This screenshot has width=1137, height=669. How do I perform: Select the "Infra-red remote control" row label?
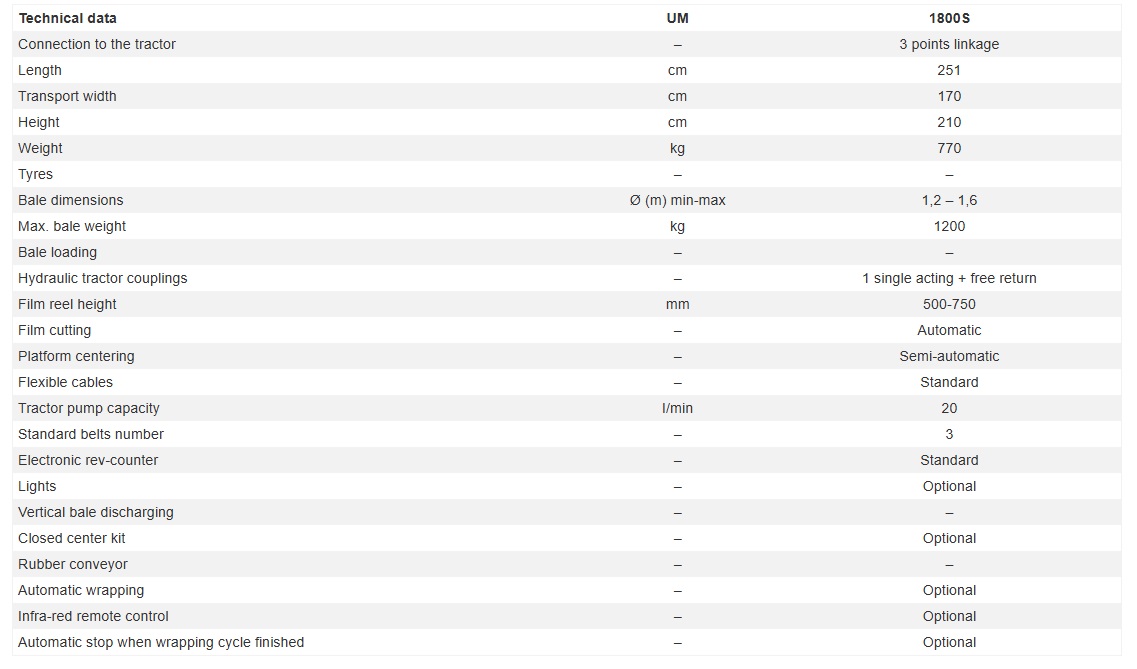point(93,616)
